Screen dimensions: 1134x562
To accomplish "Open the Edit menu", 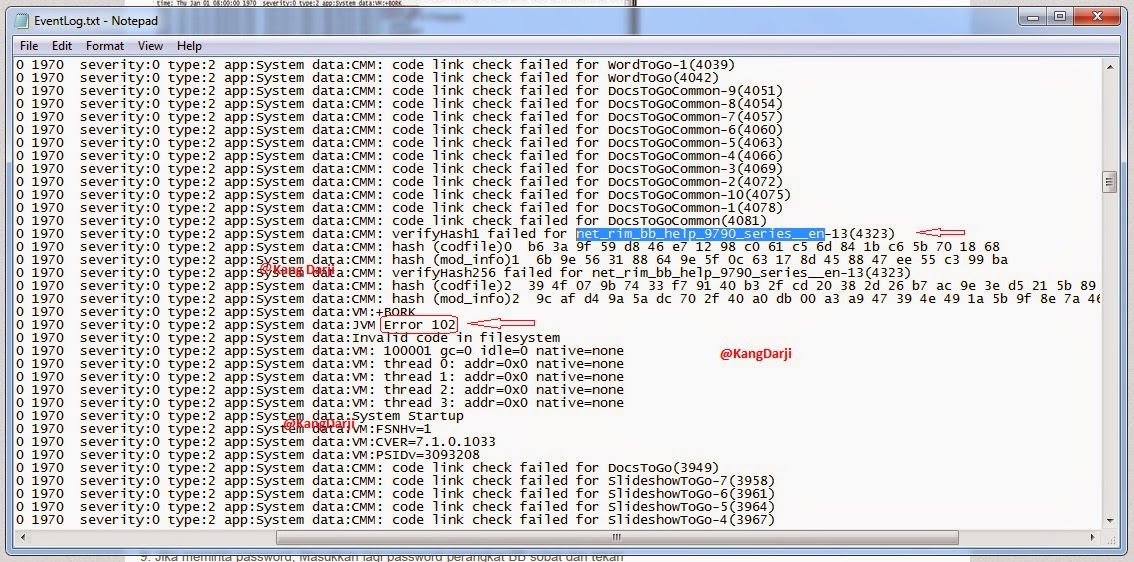I will (x=61, y=46).
